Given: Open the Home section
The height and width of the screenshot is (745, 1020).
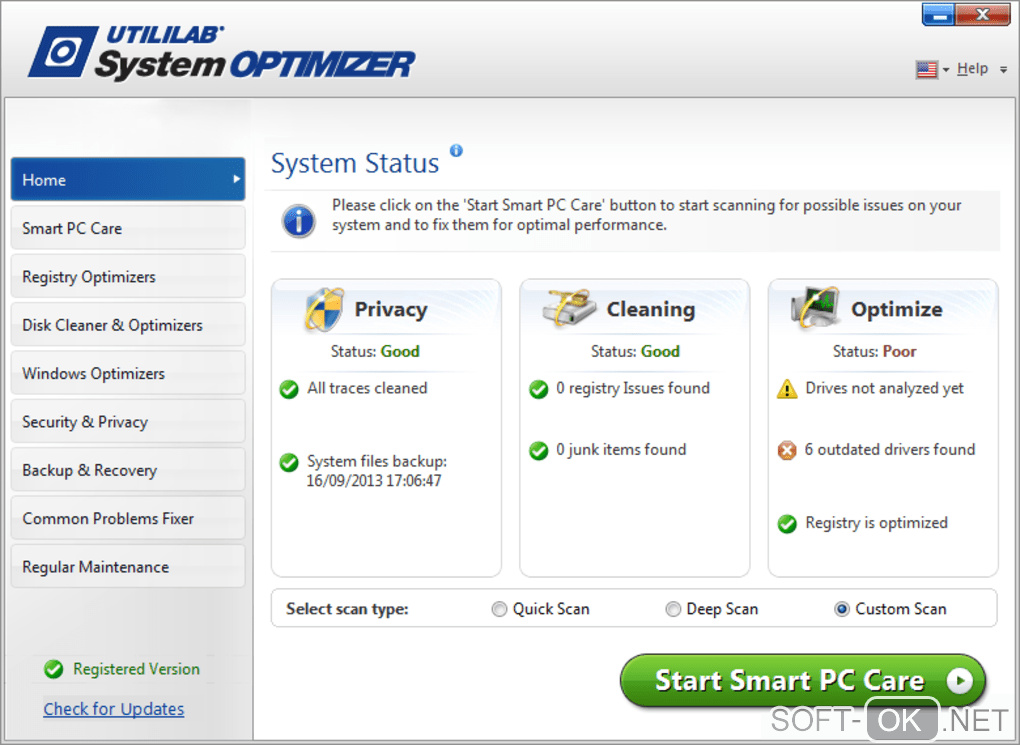Looking at the screenshot, I should click(128, 179).
